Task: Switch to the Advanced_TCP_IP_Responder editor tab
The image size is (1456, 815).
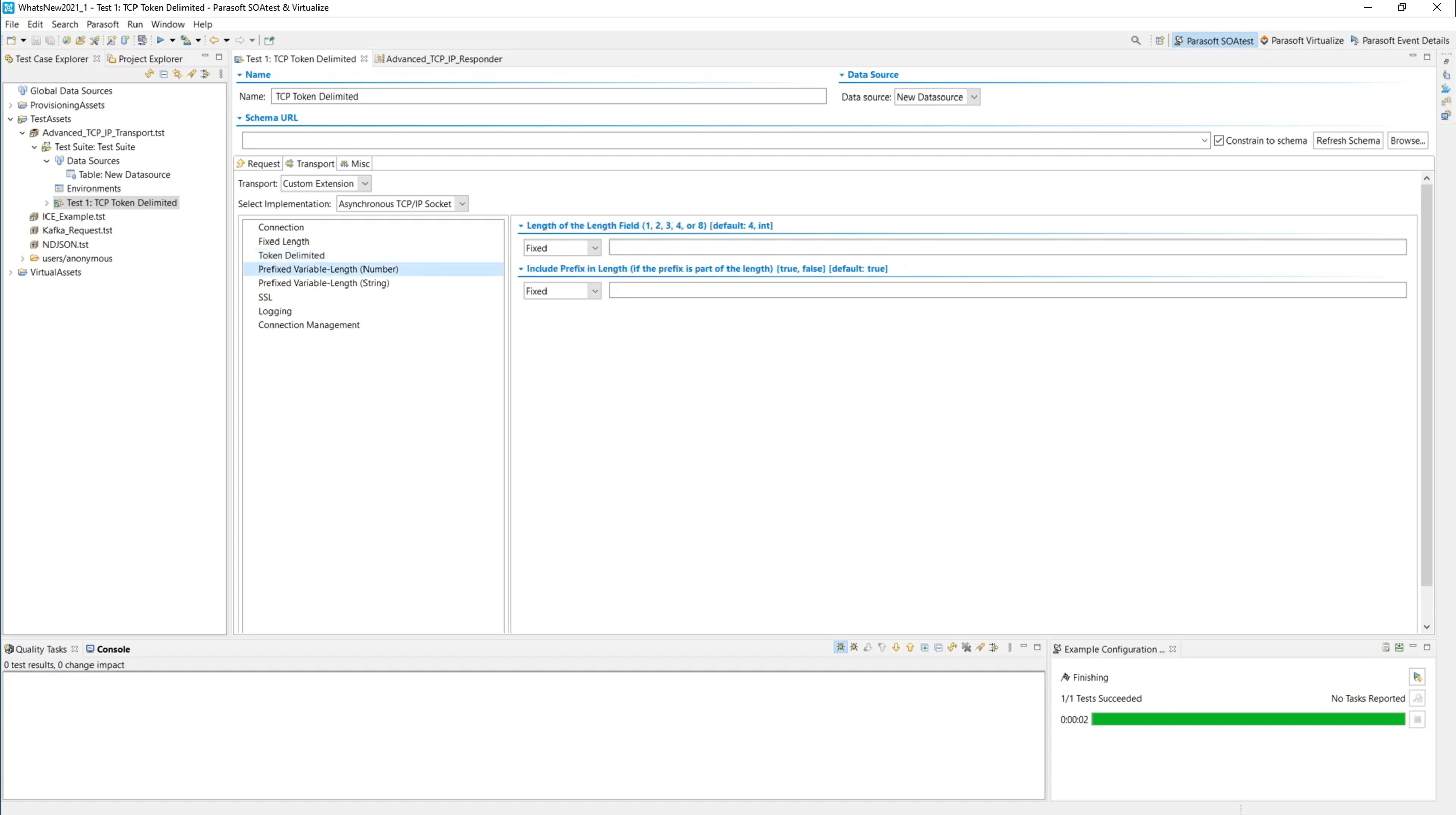Action: [439, 59]
